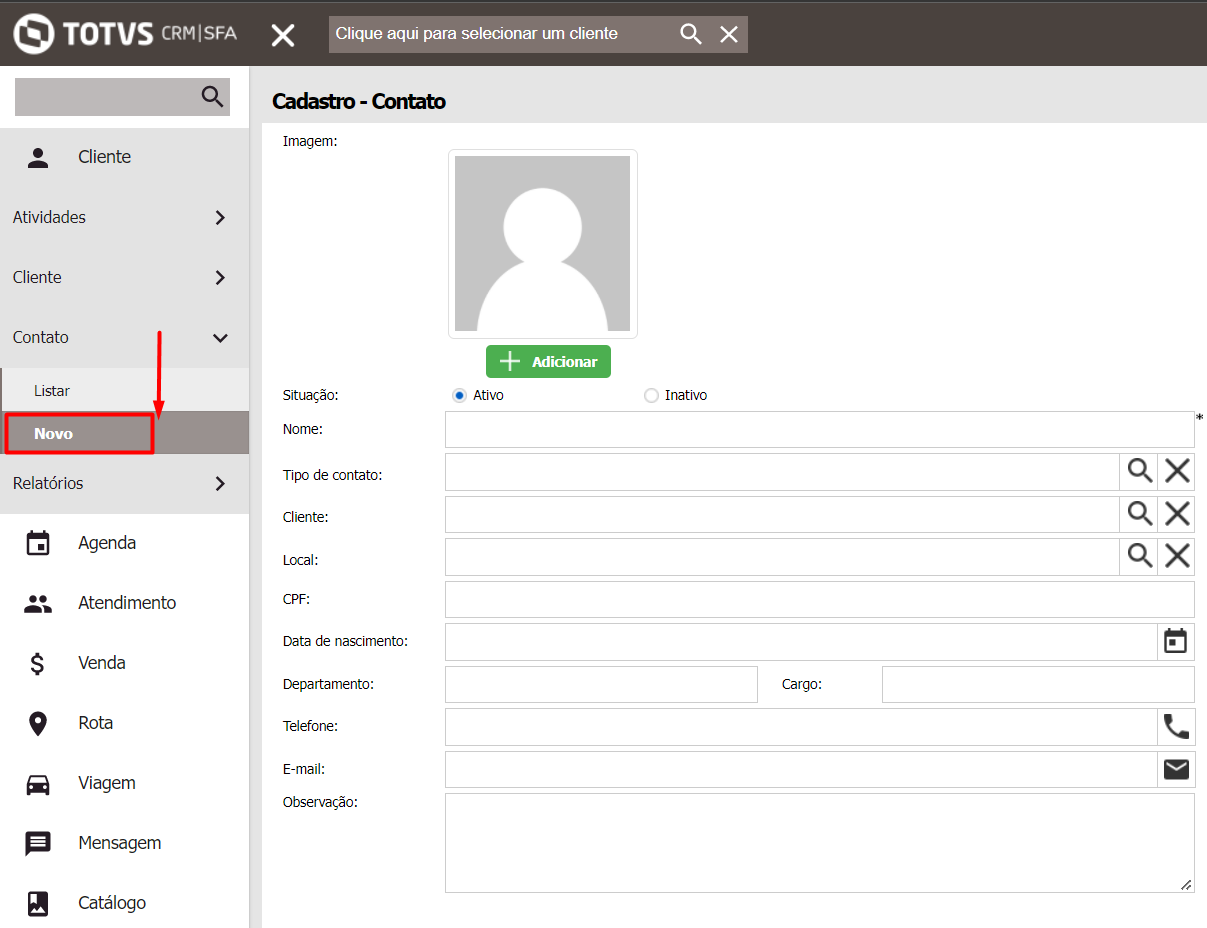
Task: Focus the Tipo de contato input
Action: [782, 472]
